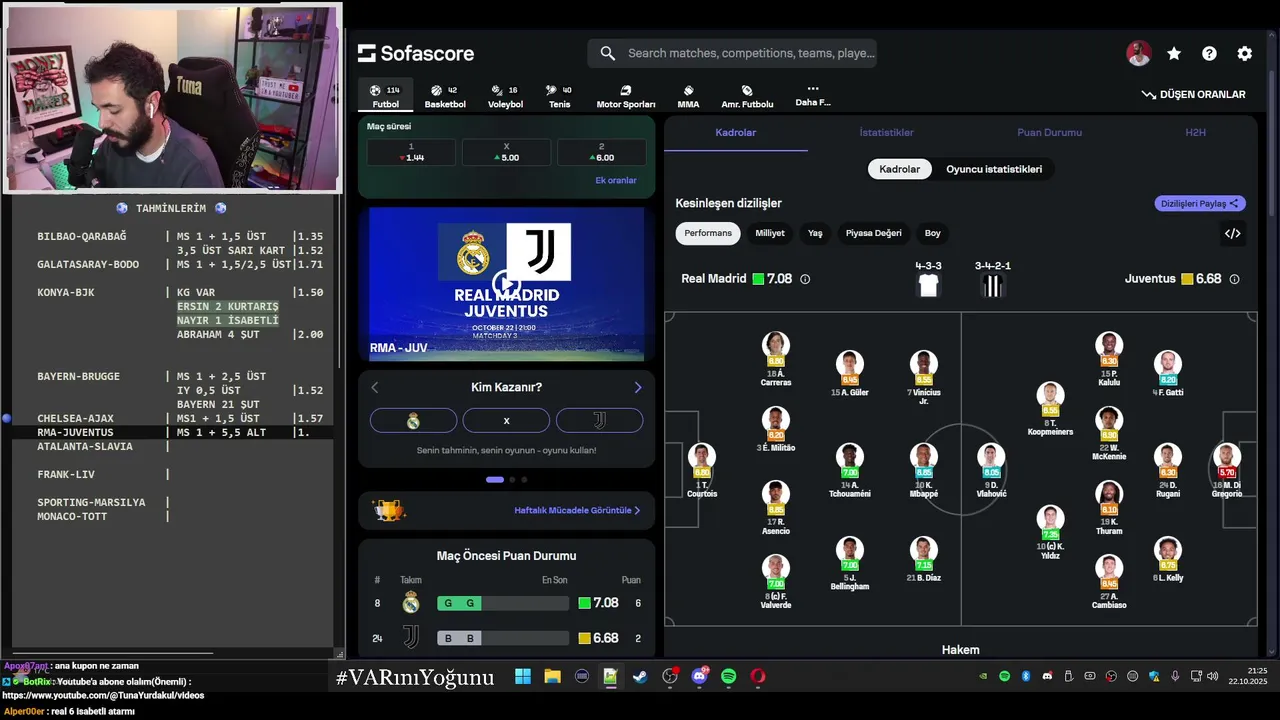
Task: Open the user profile avatar
Action: 1139,54
